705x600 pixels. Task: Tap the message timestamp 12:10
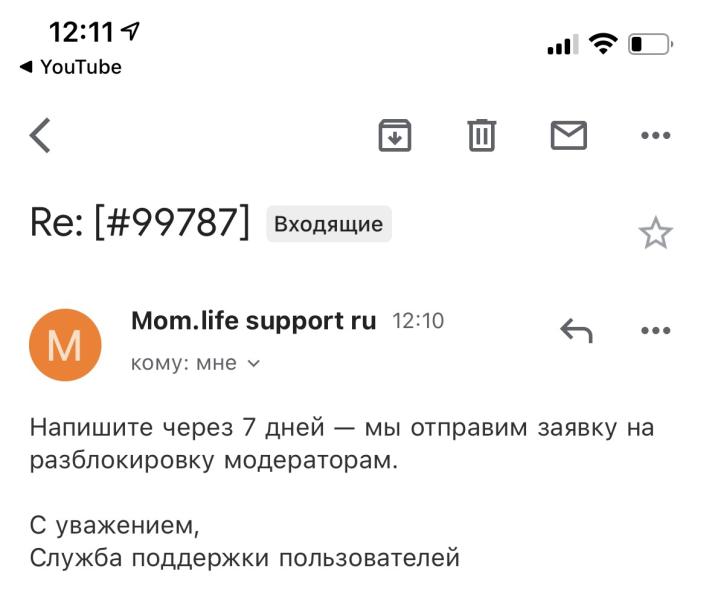tap(419, 321)
